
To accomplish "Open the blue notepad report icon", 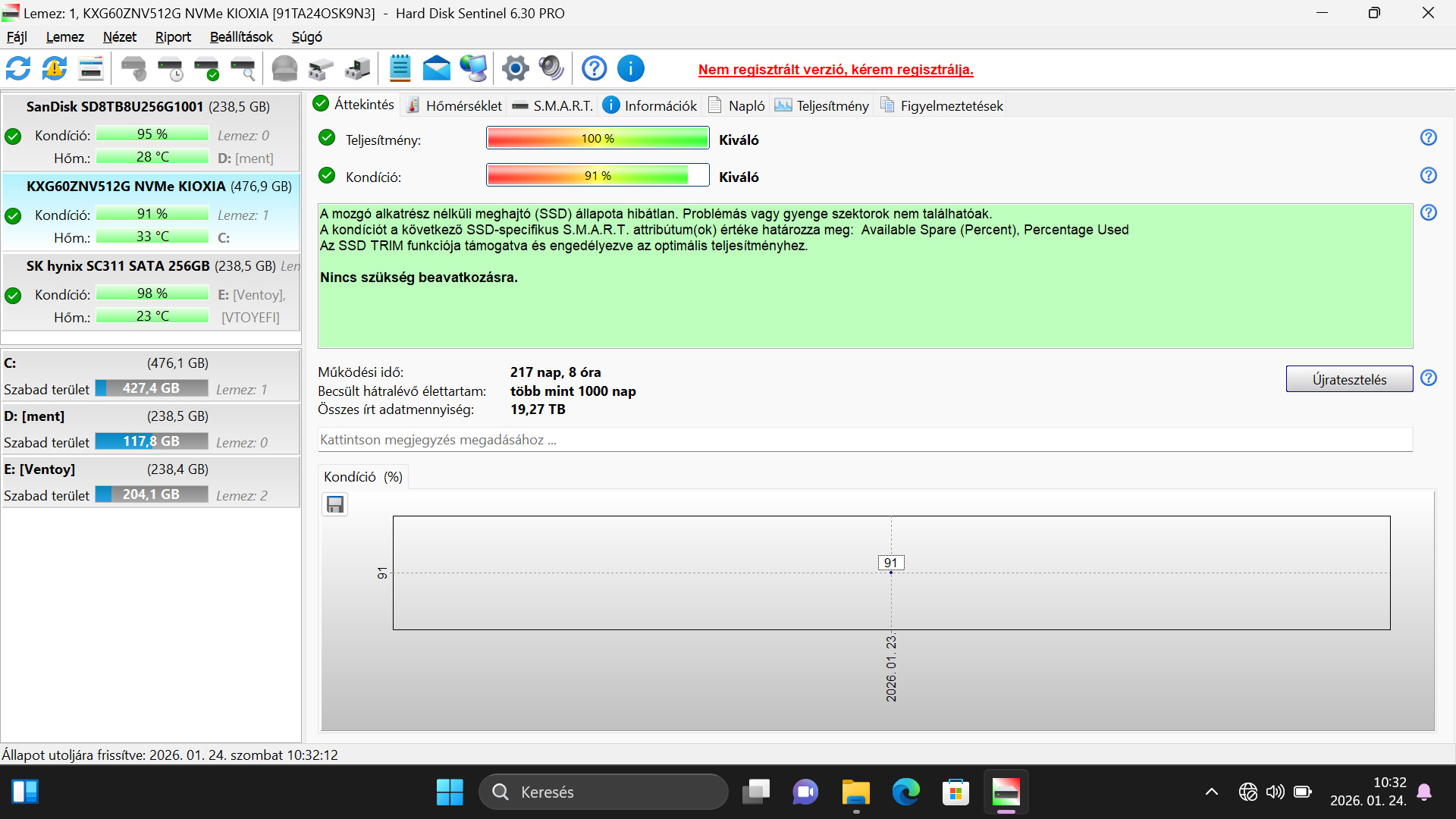I will click(x=400, y=69).
